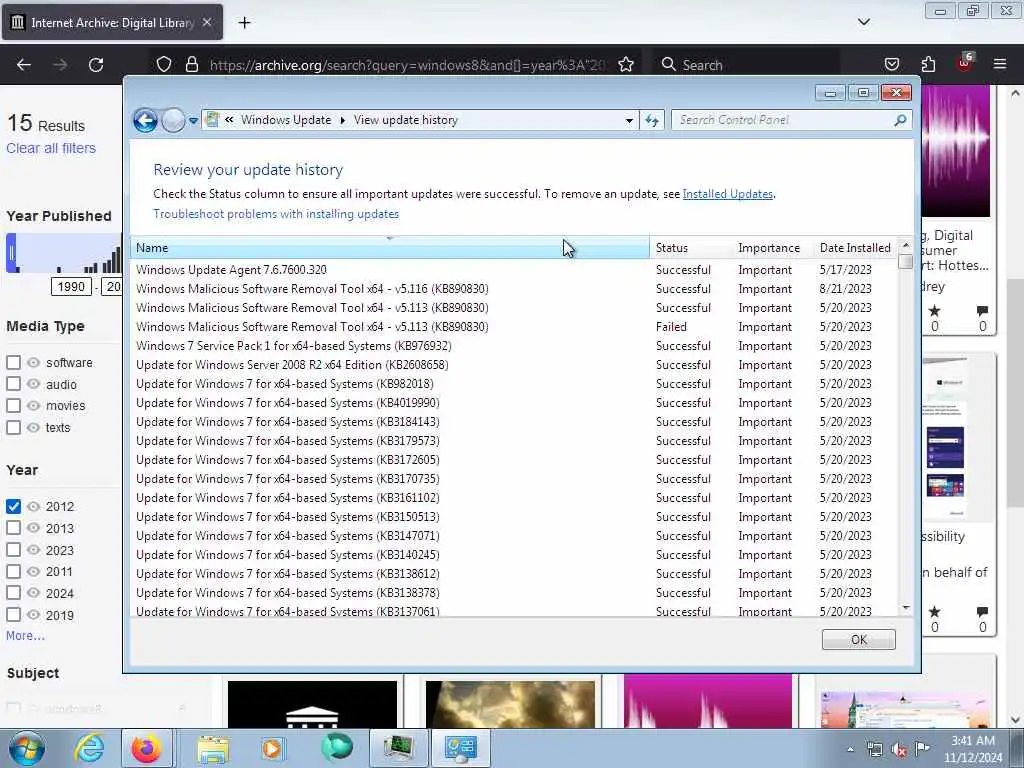This screenshot has height=768, width=1024.
Task: Open Action Center flag tray icon
Action: pyautogui.click(x=922, y=749)
